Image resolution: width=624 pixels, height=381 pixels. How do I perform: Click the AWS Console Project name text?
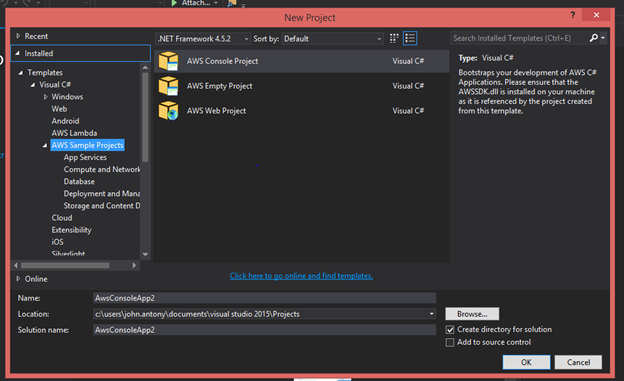click(222, 61)
